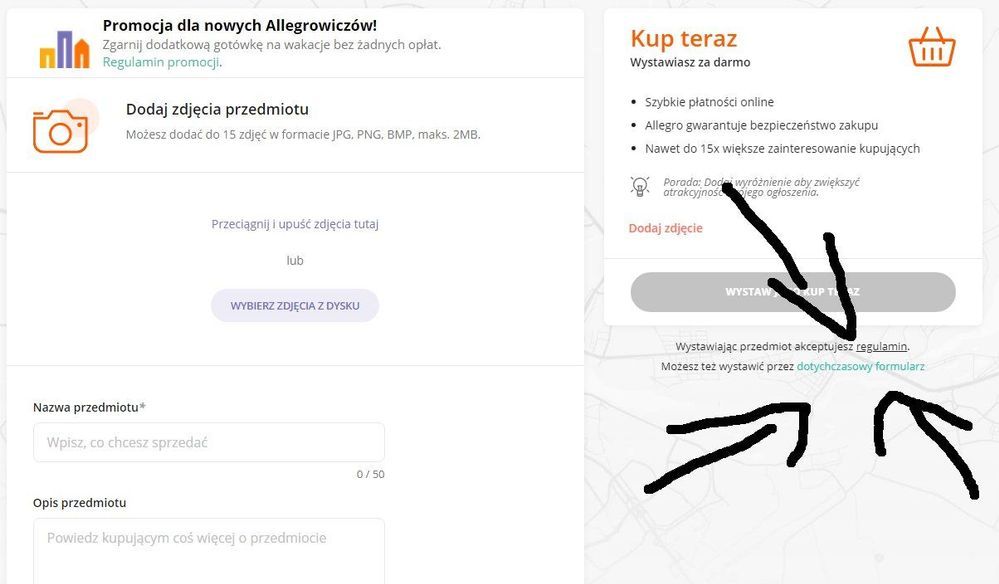Focus the Nazwa przedmiotu text field
This screenshot has width=999, height=584.
[x=208, y=442]
